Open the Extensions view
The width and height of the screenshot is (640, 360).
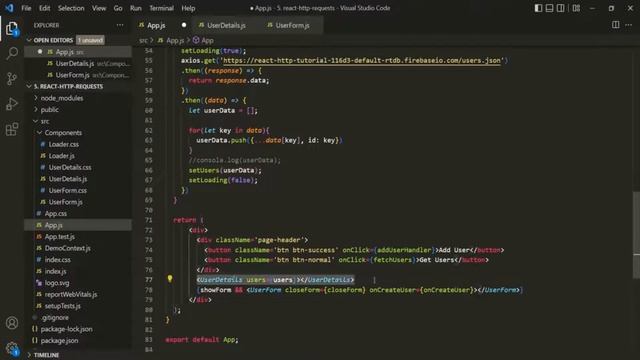[x=12, y=129]
